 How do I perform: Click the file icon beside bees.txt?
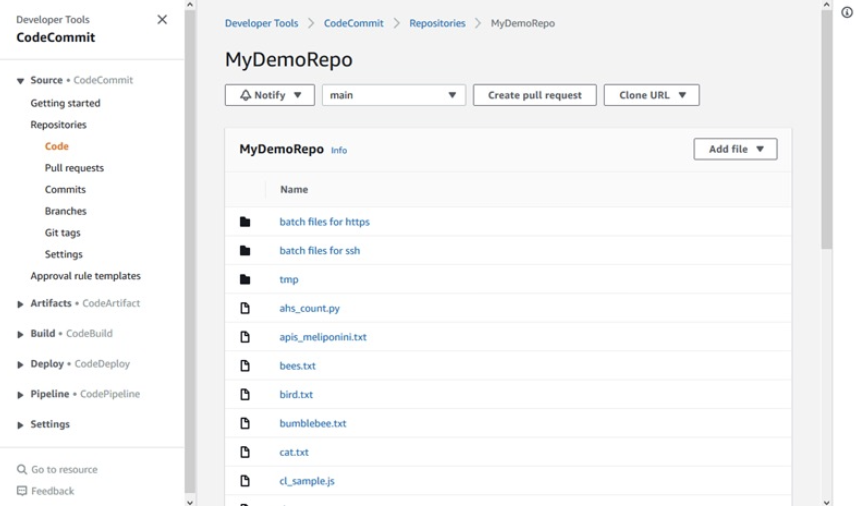245,366
